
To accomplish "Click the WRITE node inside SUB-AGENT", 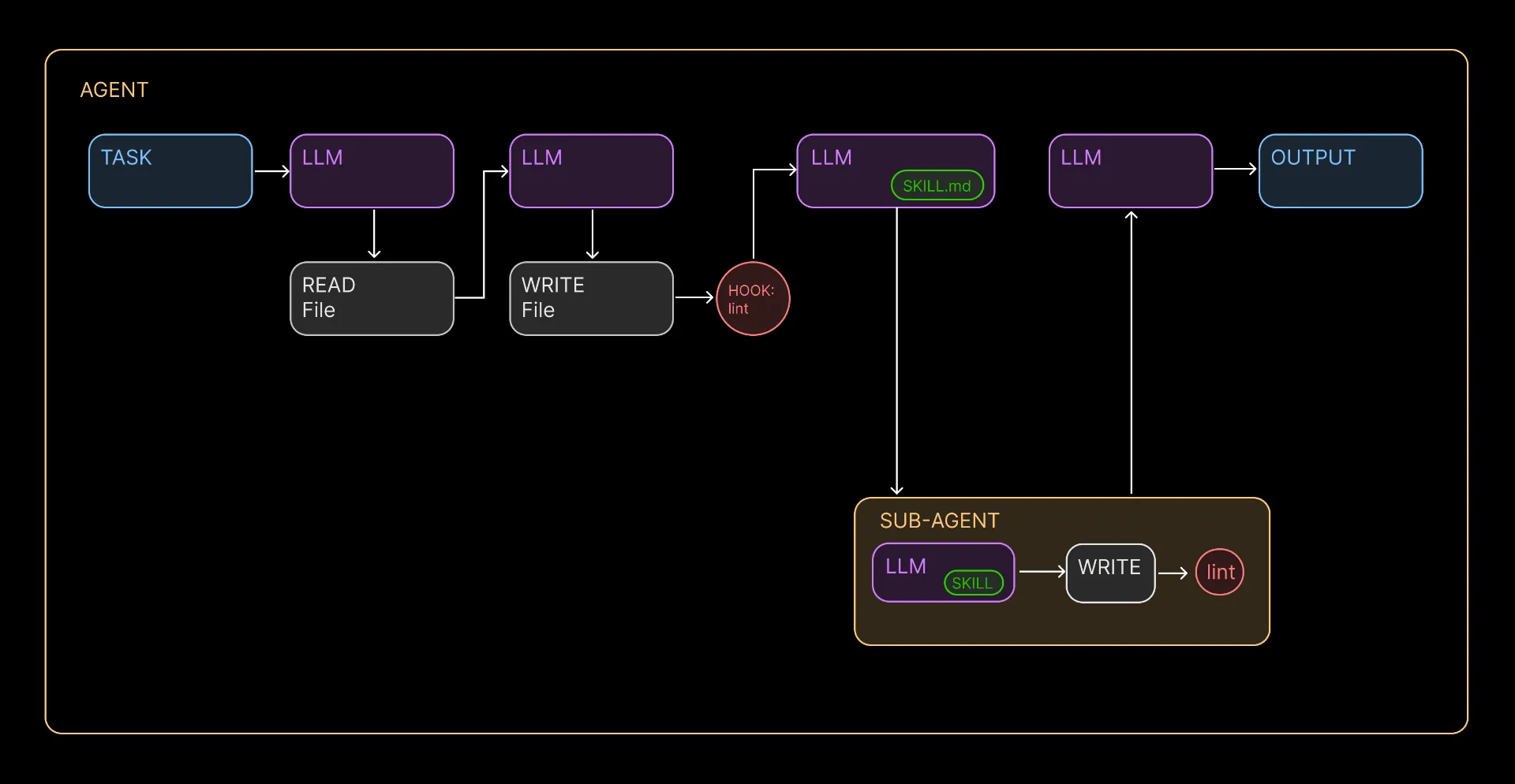I will [1109, 572].
